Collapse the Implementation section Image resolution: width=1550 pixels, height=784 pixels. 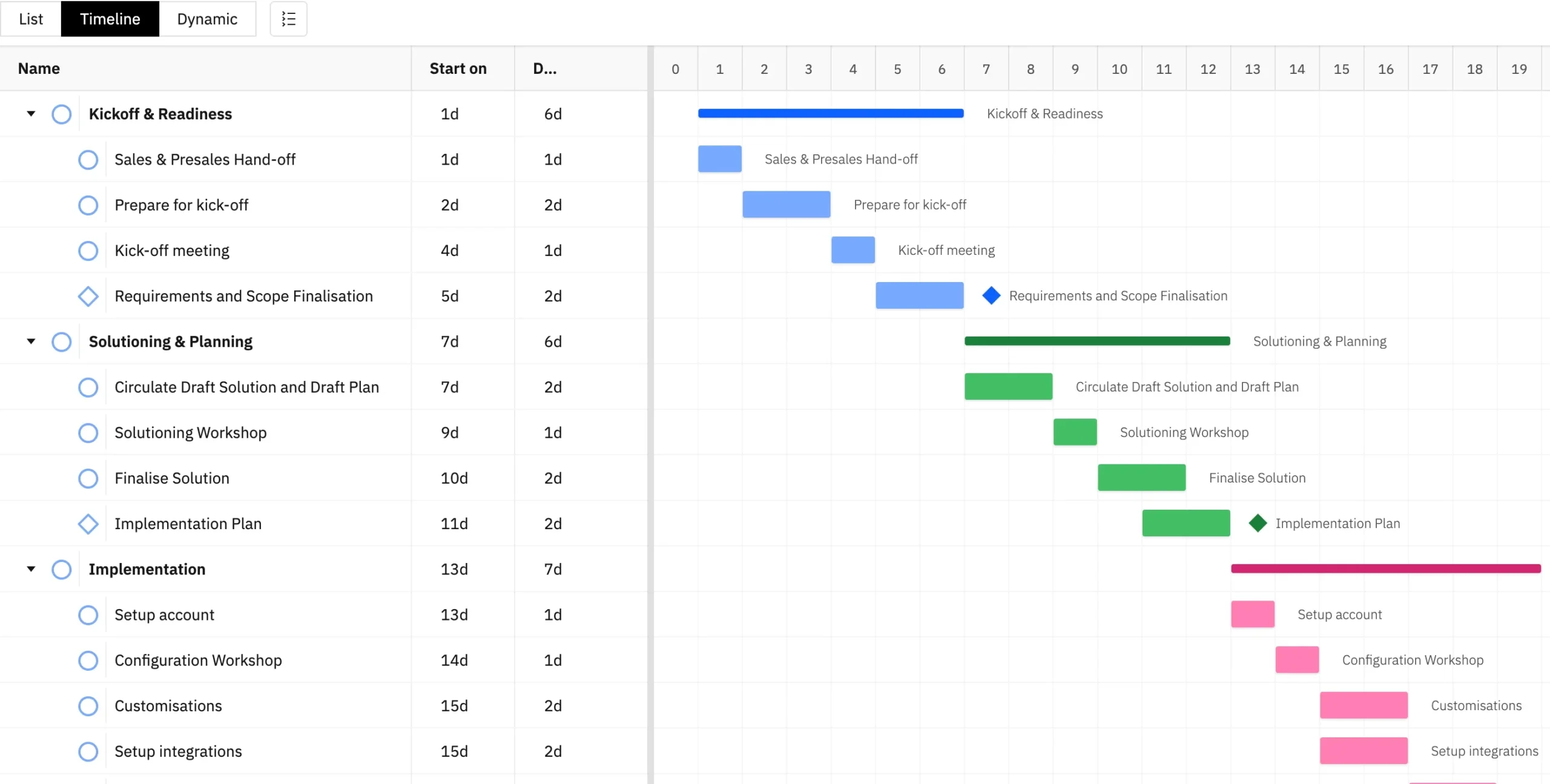tap(31, 569)
